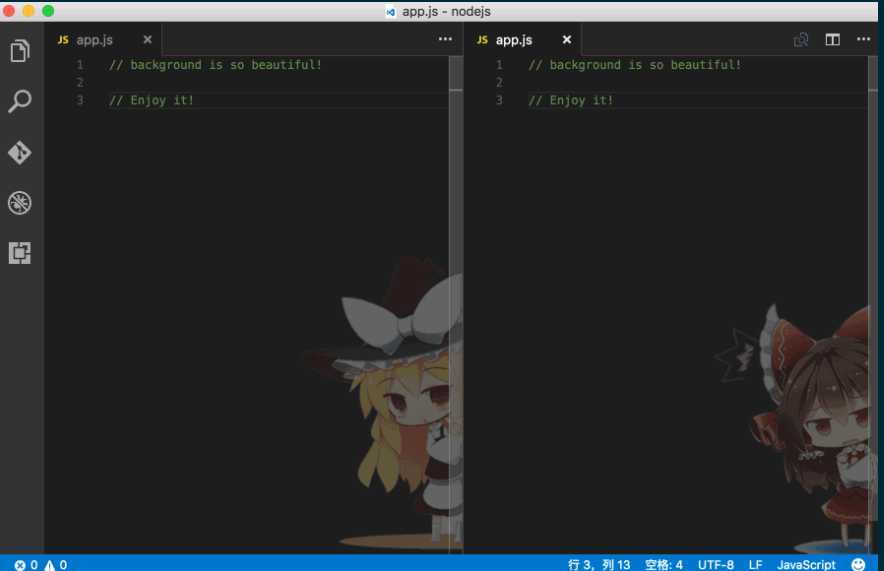Open the Debug view
Image resolution: width=884 pixels, height=571 pixels.
click(20, 203)
